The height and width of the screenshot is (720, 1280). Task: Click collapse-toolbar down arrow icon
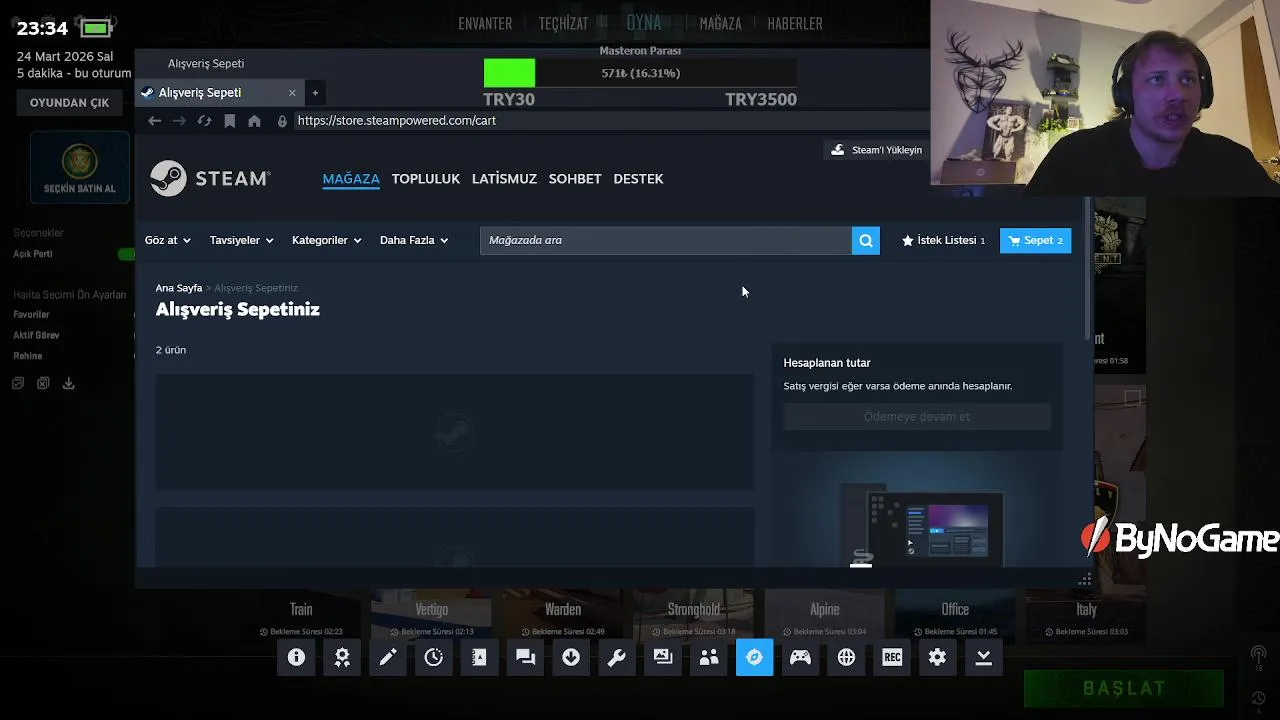pos(984,657)
